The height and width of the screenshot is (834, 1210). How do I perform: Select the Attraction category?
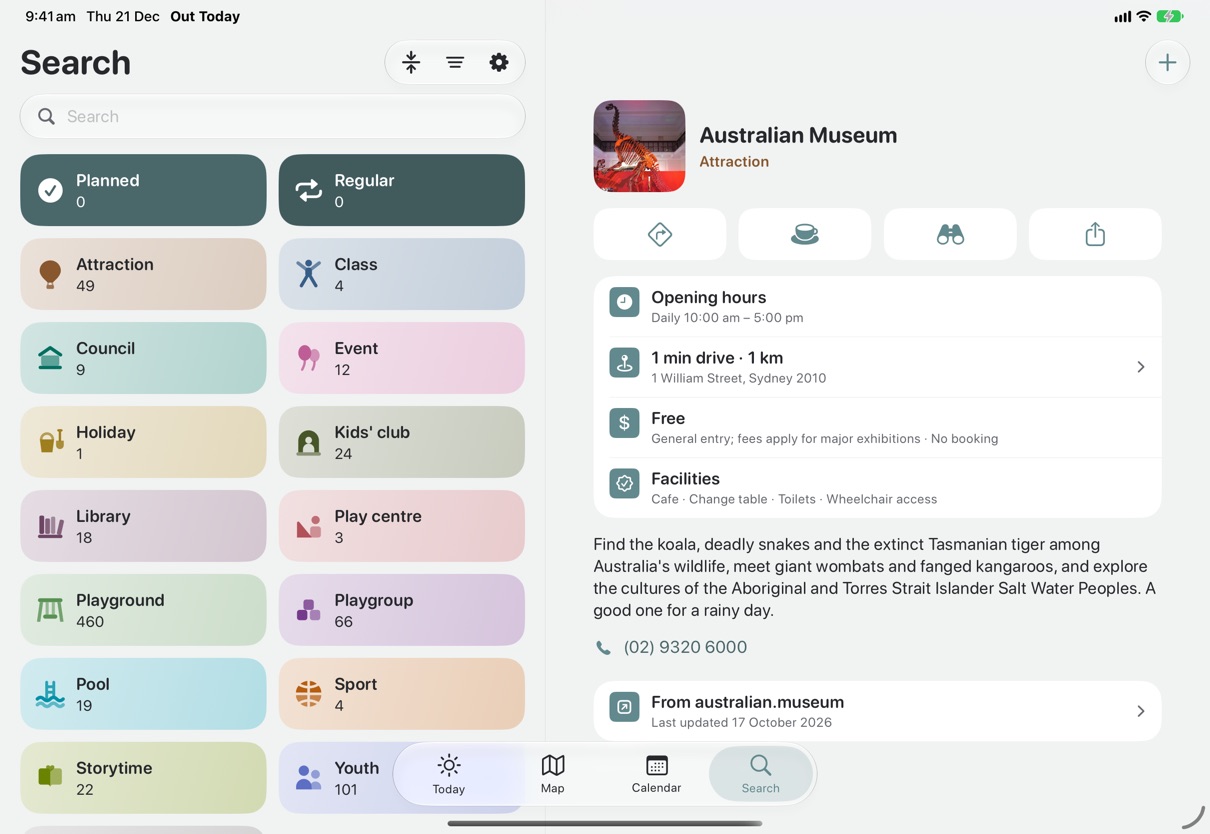tap(143, 274)
